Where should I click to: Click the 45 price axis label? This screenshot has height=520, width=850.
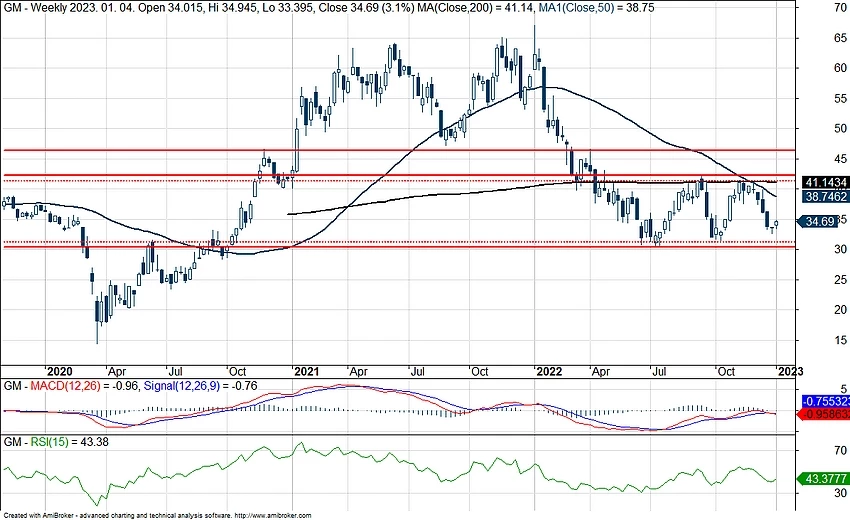(x=840, y=159)
